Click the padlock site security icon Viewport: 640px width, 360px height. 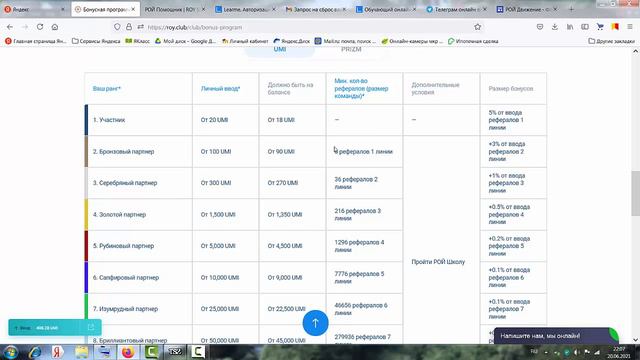[129, 27]
